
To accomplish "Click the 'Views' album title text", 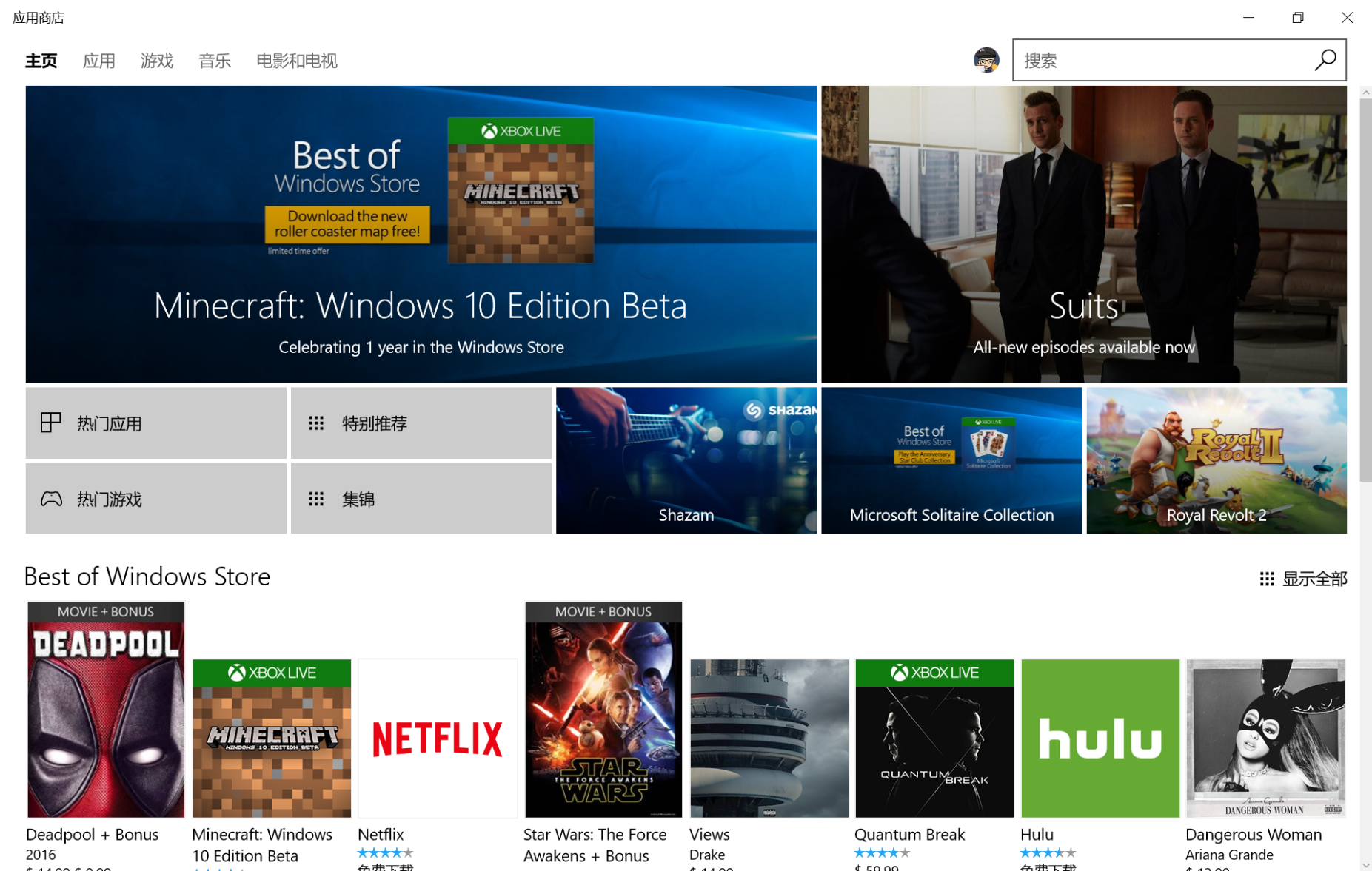I will click(709, 835).
